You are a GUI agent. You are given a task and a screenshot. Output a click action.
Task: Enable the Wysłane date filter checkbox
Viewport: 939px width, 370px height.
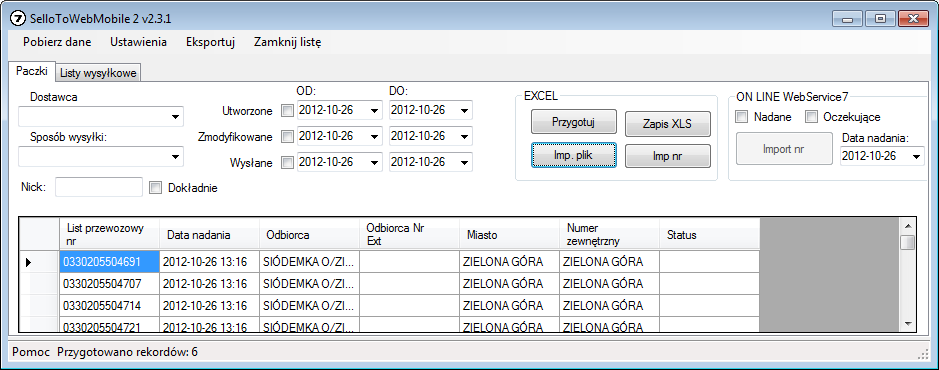(288, 162)
